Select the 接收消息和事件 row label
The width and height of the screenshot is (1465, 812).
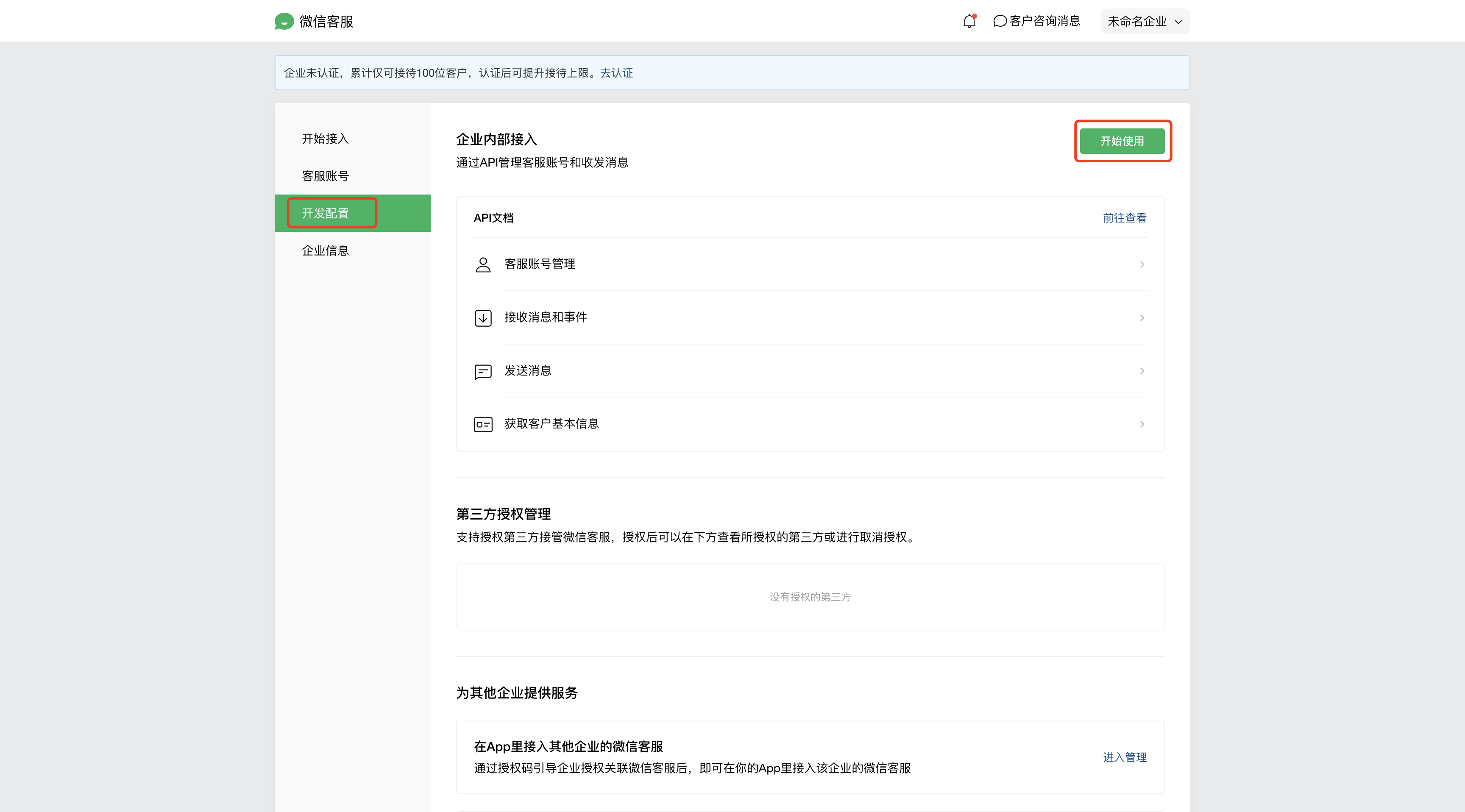pos(546,317)
